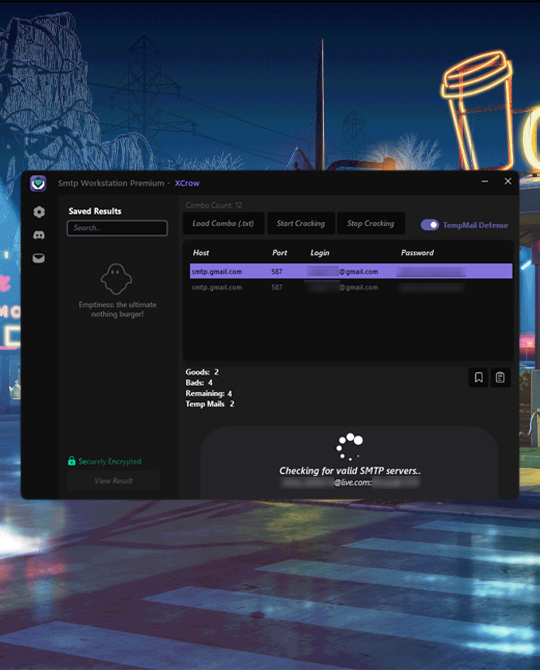Click the clipboard copy icon
540x670 pixels.
click(500, 377)
